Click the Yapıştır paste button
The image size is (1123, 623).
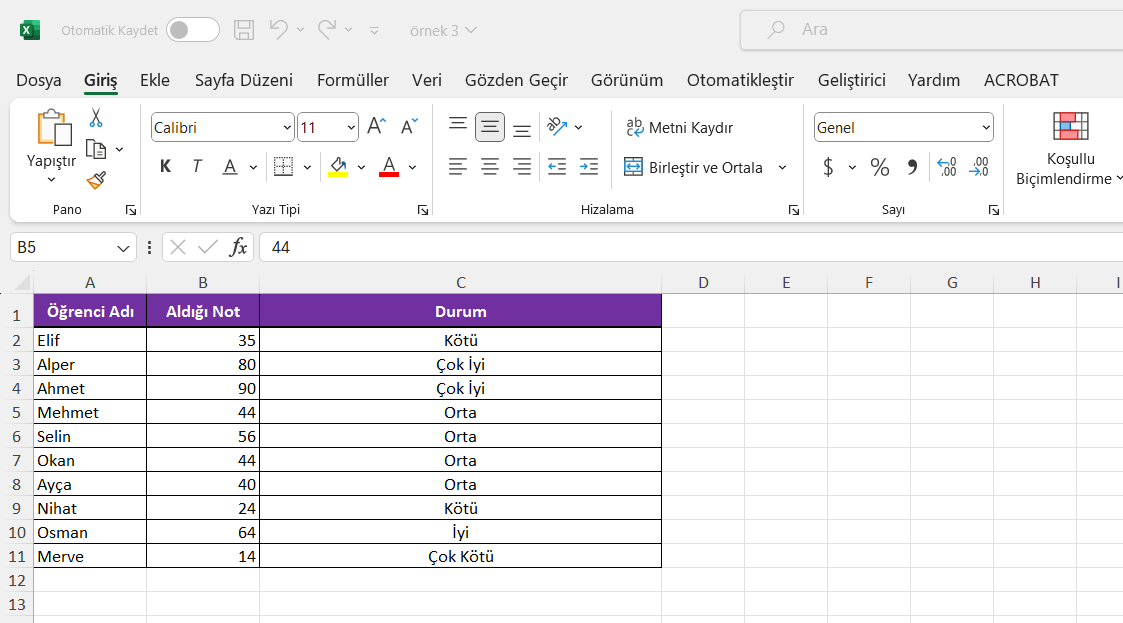pyautogui.click(x=52, y=146)
